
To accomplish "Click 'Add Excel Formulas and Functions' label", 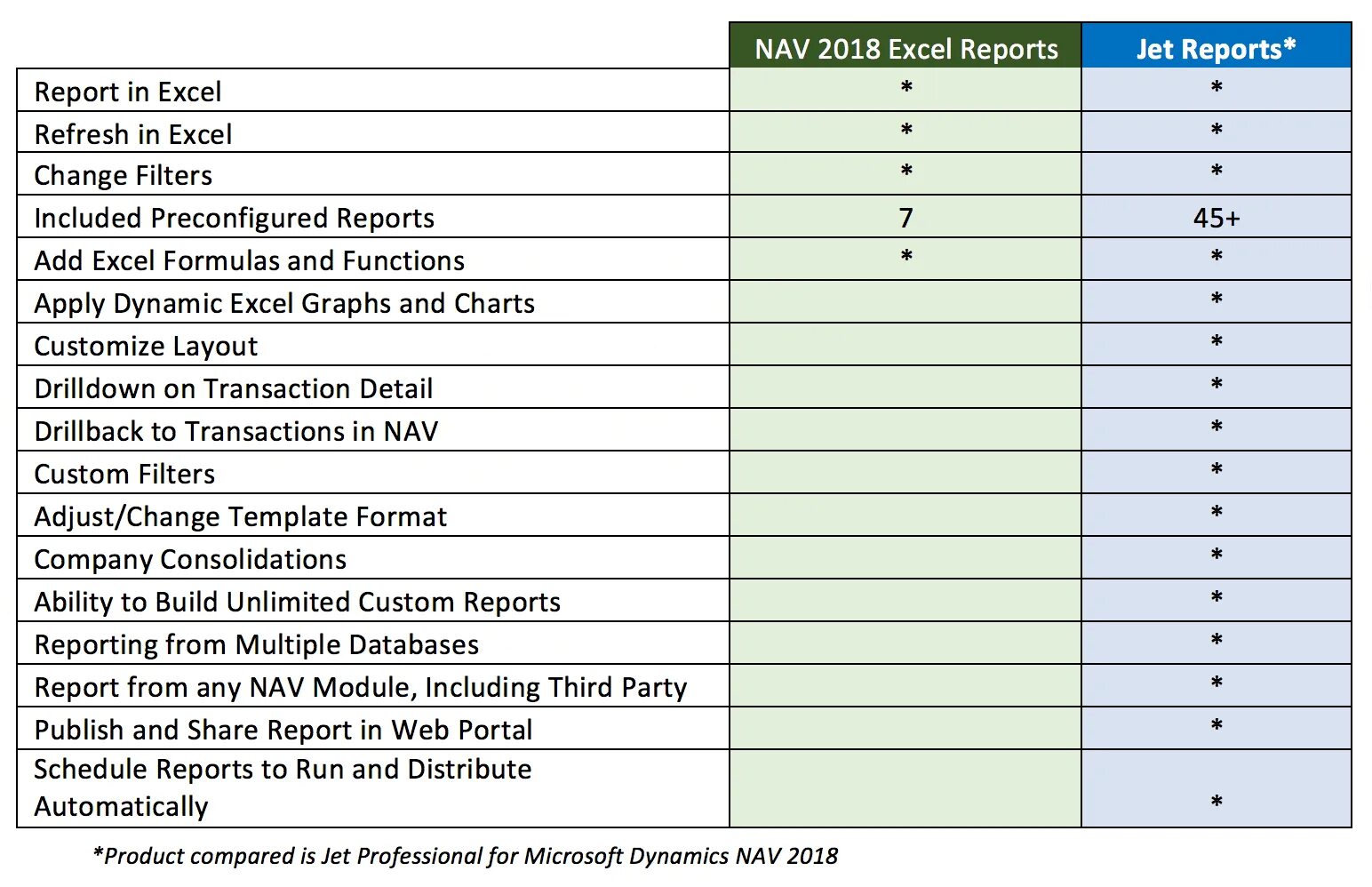I will pos(250,260).
